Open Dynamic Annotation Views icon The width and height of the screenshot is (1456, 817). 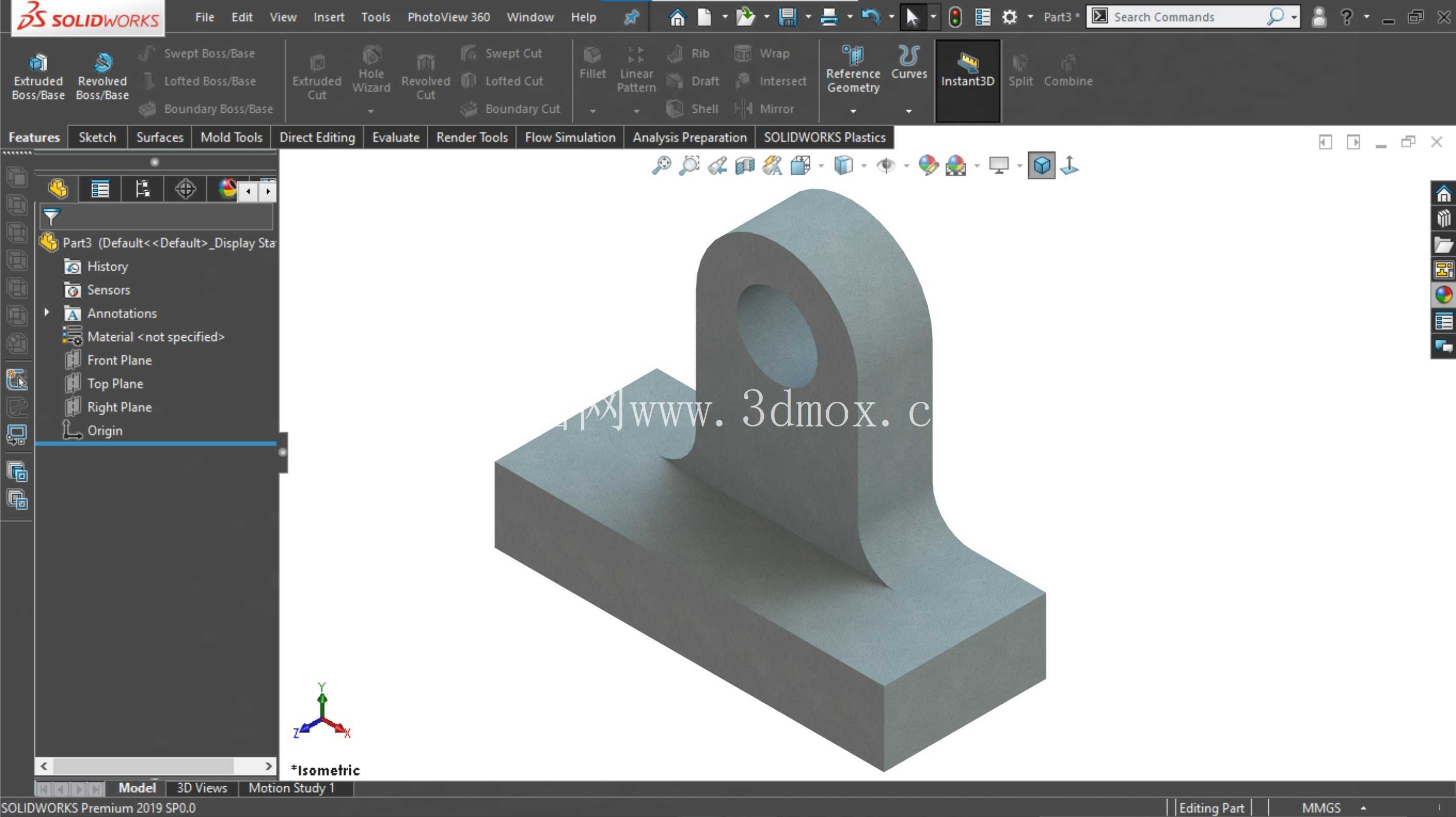(x=773, y=166)
